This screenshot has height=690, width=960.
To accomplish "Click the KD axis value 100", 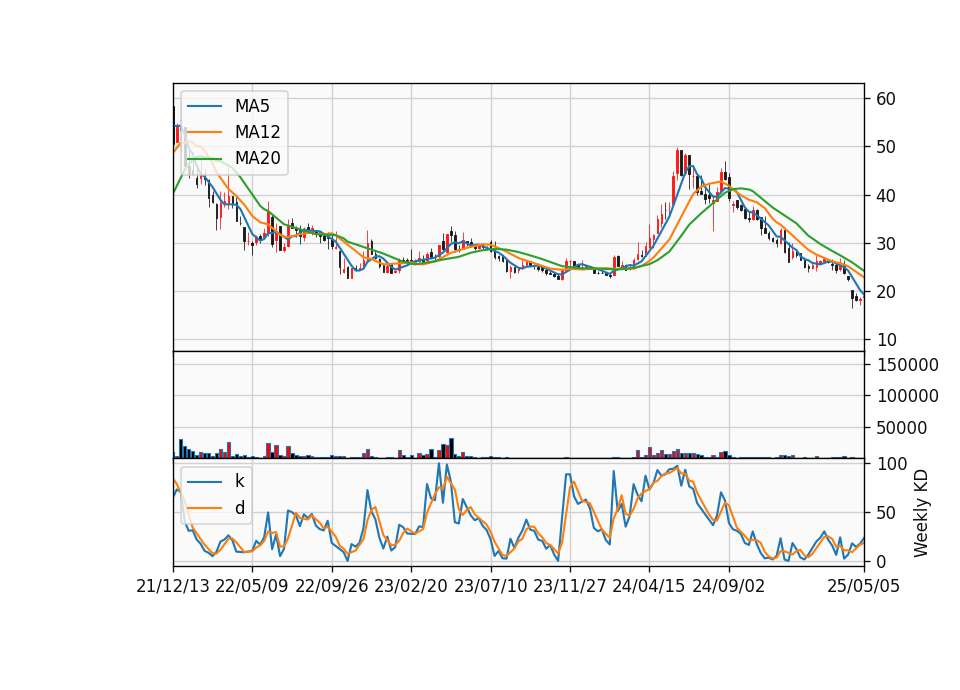I will coord(891,464).
